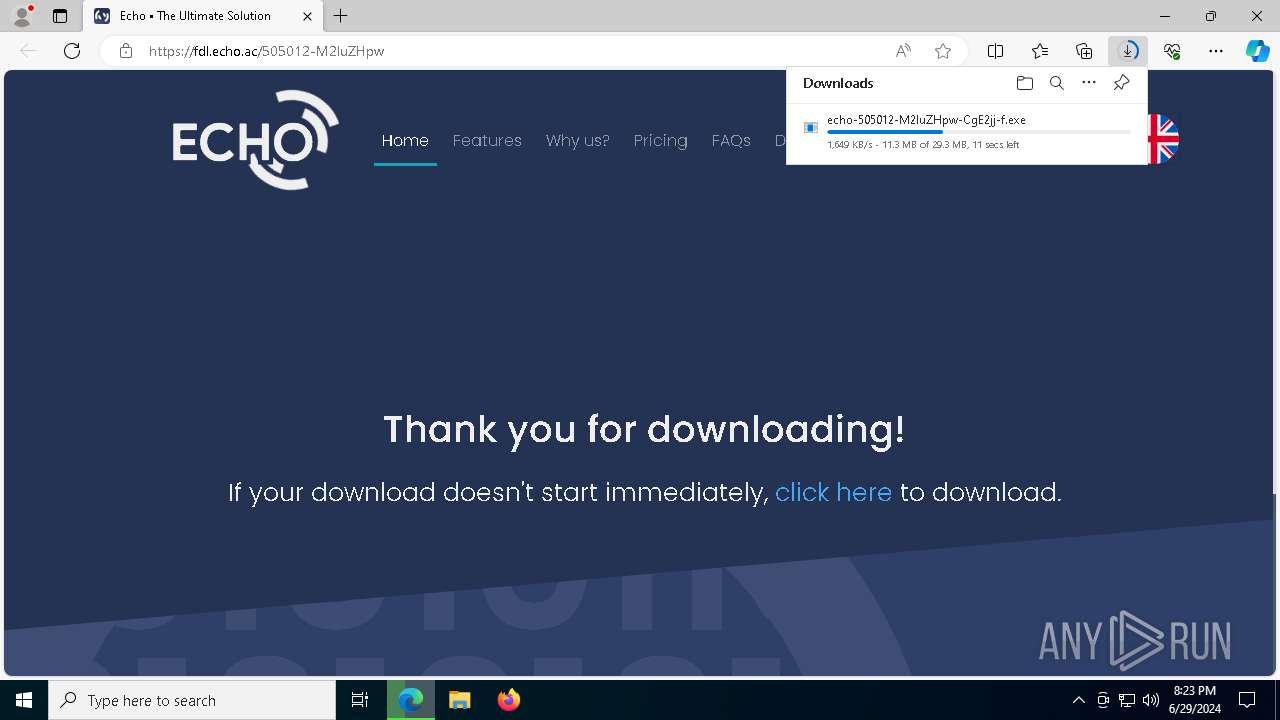
Task: Pin the Downloads flyout
Action: point(1121,83)
